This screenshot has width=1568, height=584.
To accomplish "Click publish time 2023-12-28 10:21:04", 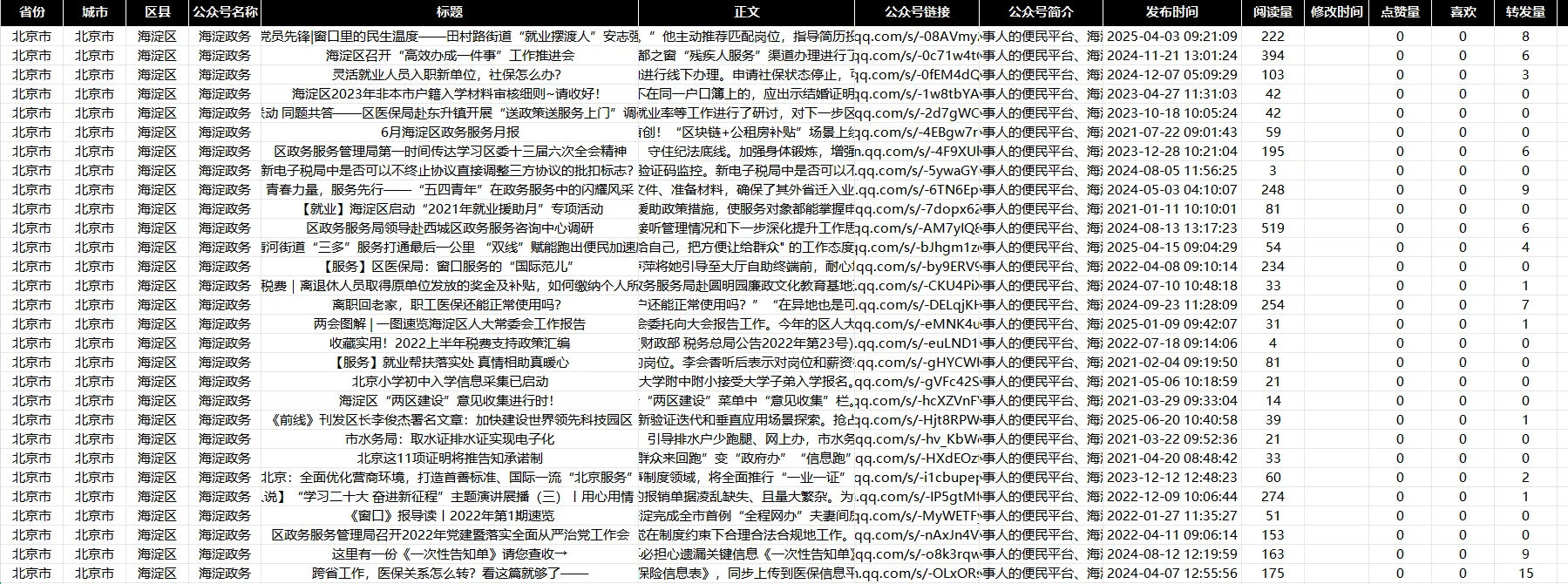I will (x=1172, y=151).
